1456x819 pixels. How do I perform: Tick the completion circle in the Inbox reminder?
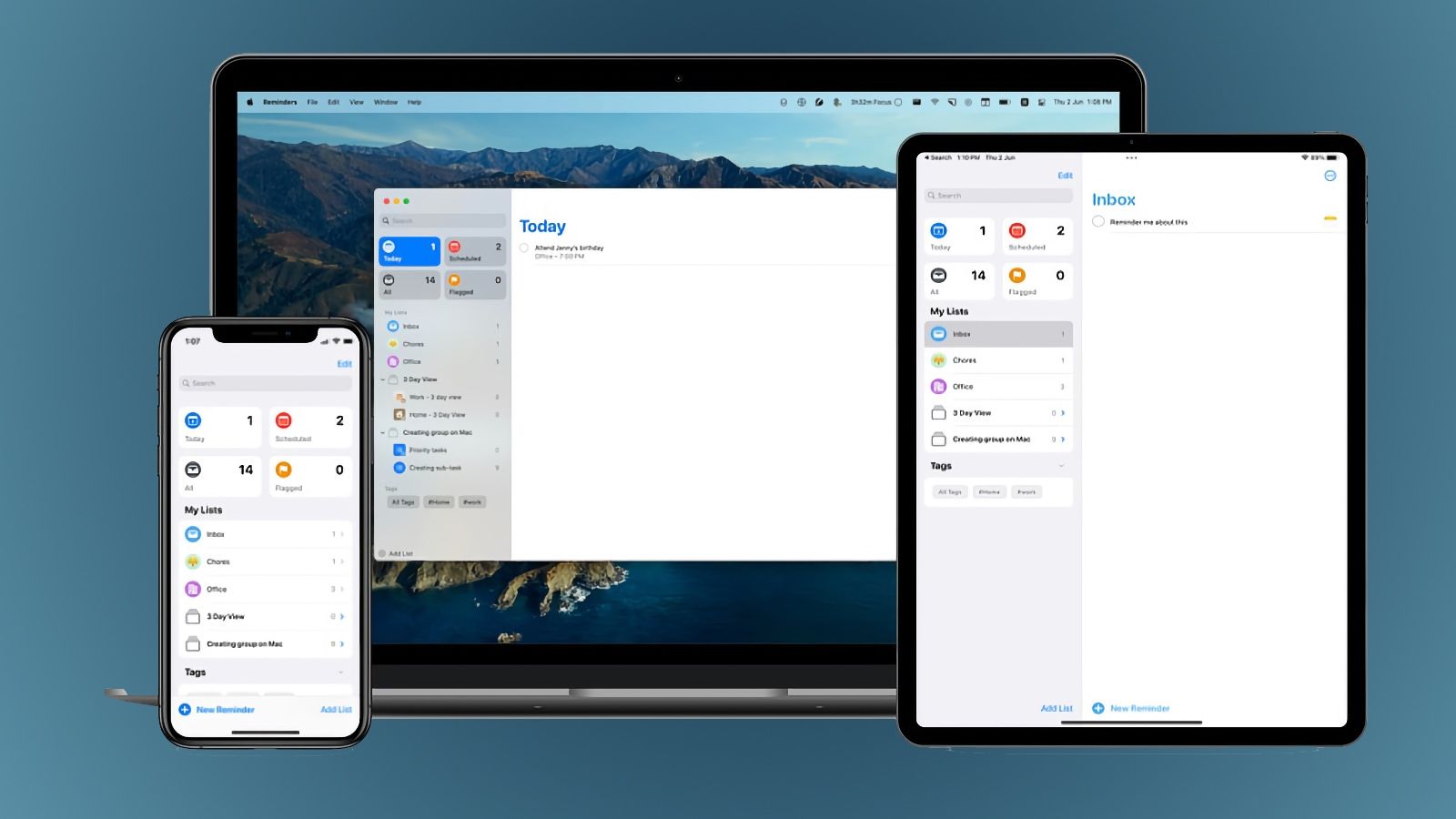point(1098,221)
